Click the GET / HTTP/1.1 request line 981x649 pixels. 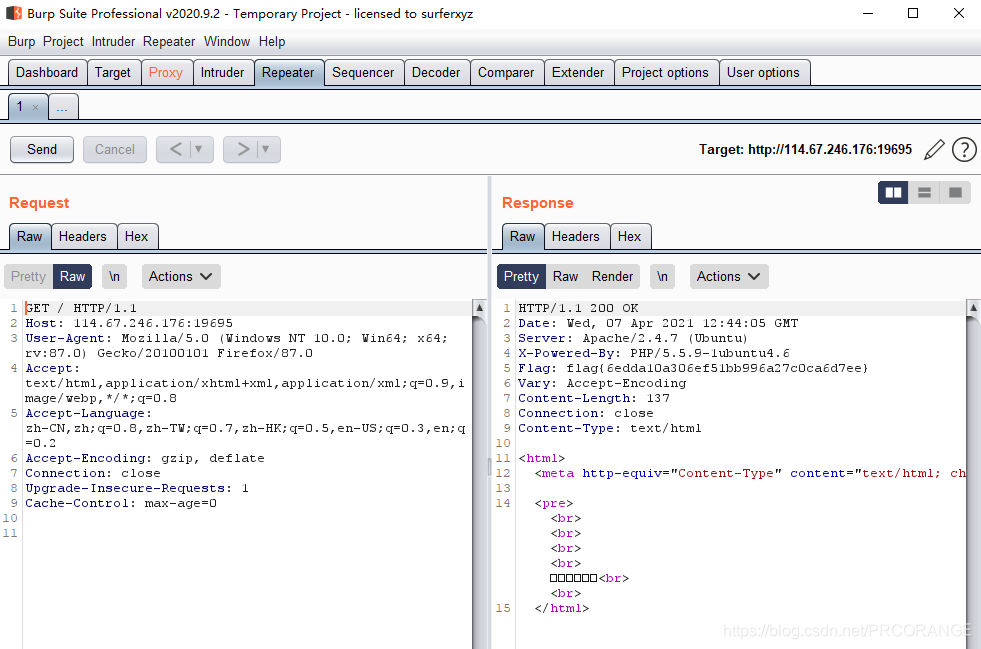(x=81, y=308)
